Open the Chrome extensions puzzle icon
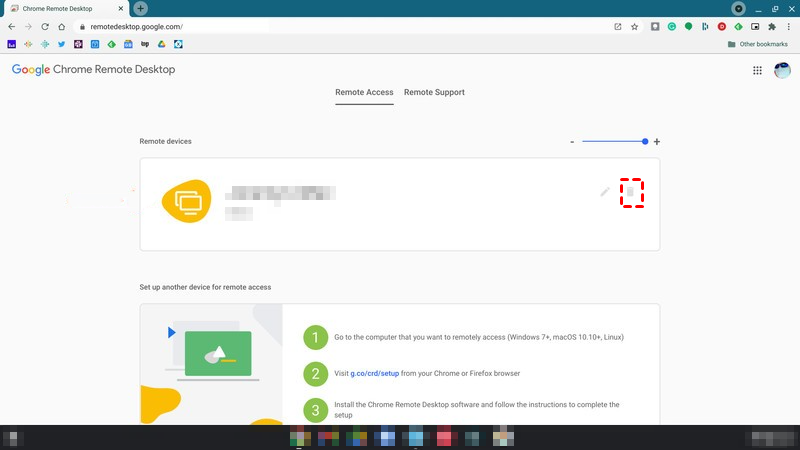Image resolution: width=800 pixels, height=450 pixels. (x=771, y=27)
